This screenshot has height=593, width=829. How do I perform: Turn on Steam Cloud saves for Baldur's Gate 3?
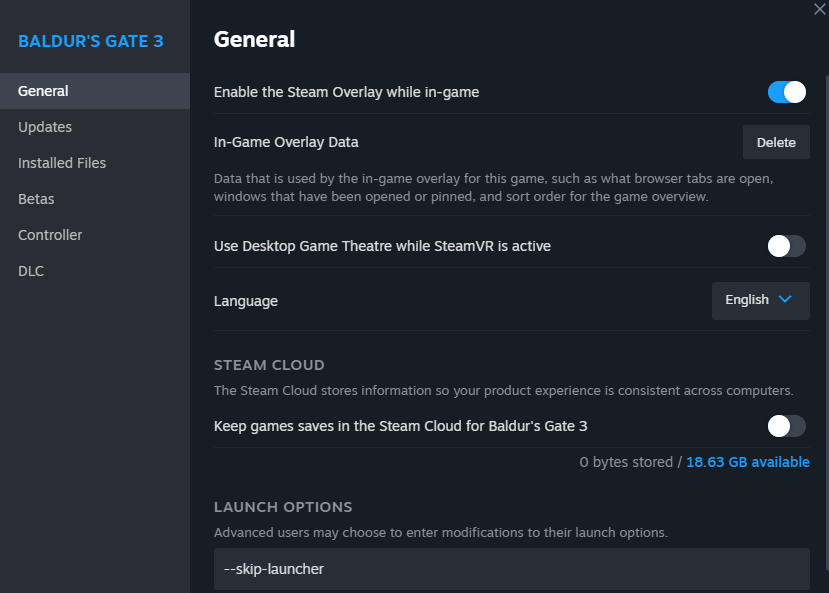(x=786, y=426)
